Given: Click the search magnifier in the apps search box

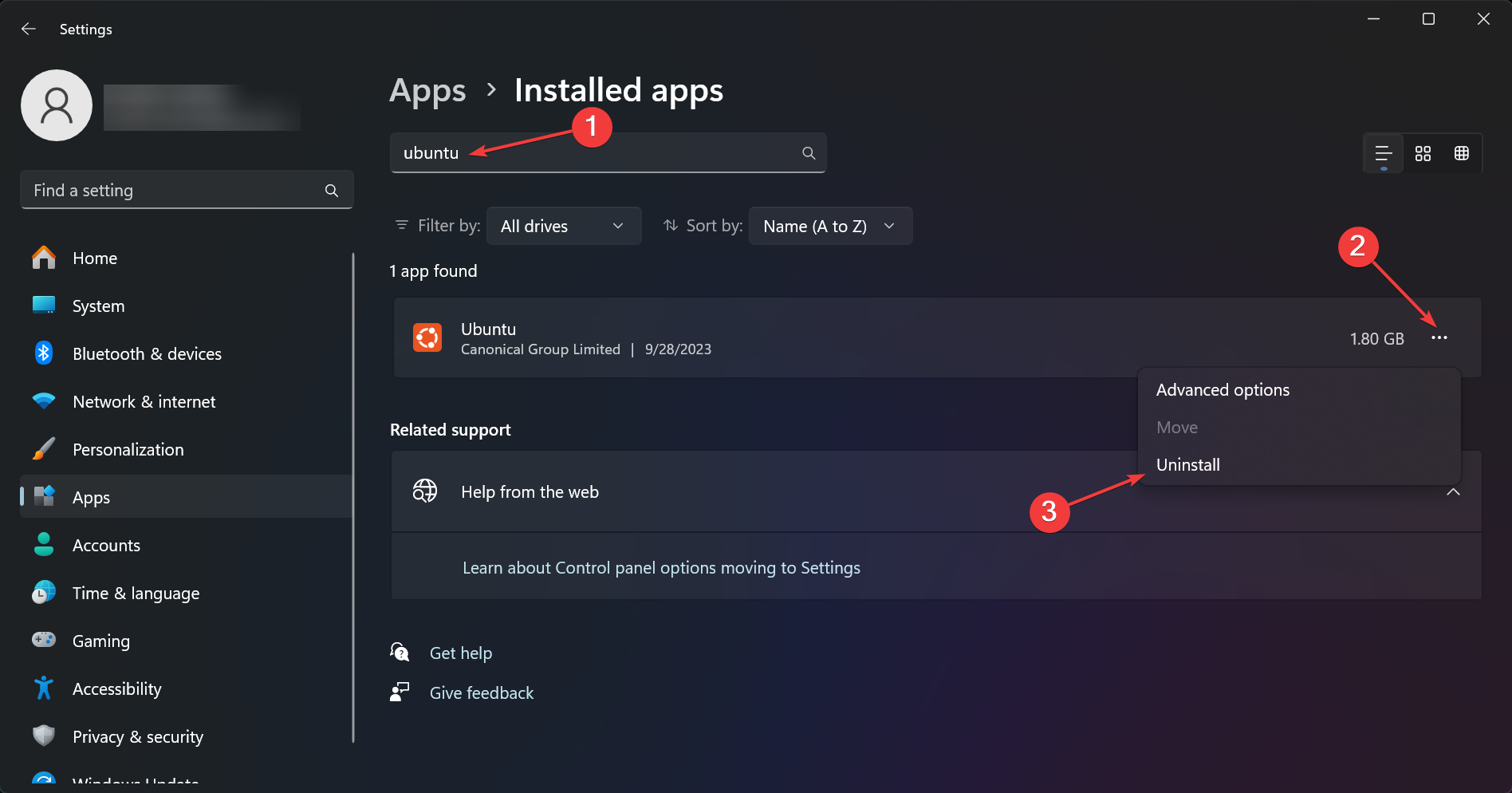Looking at the screenshot, I should click(808, 152).
